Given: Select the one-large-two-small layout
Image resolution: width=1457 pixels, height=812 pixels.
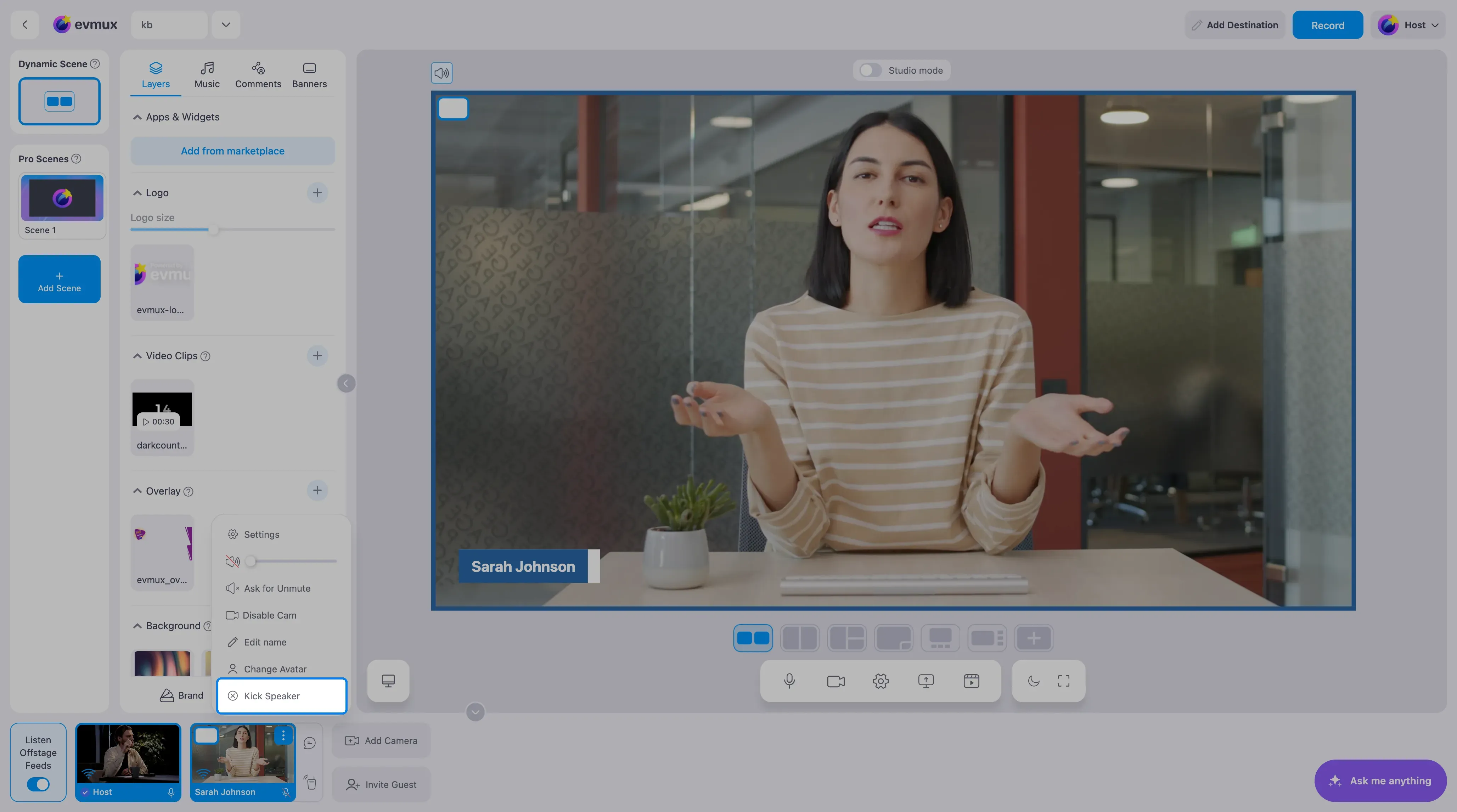Looking at the screenshot, I should (x=847, y=638).
